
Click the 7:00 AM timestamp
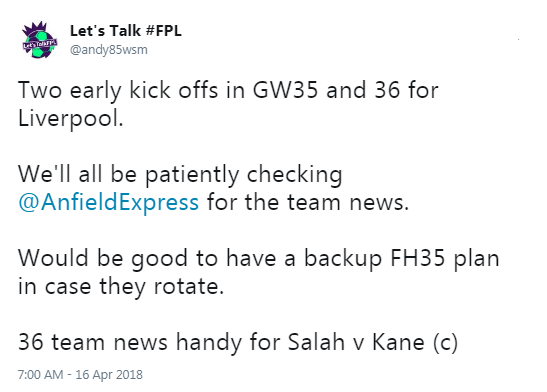40,375
